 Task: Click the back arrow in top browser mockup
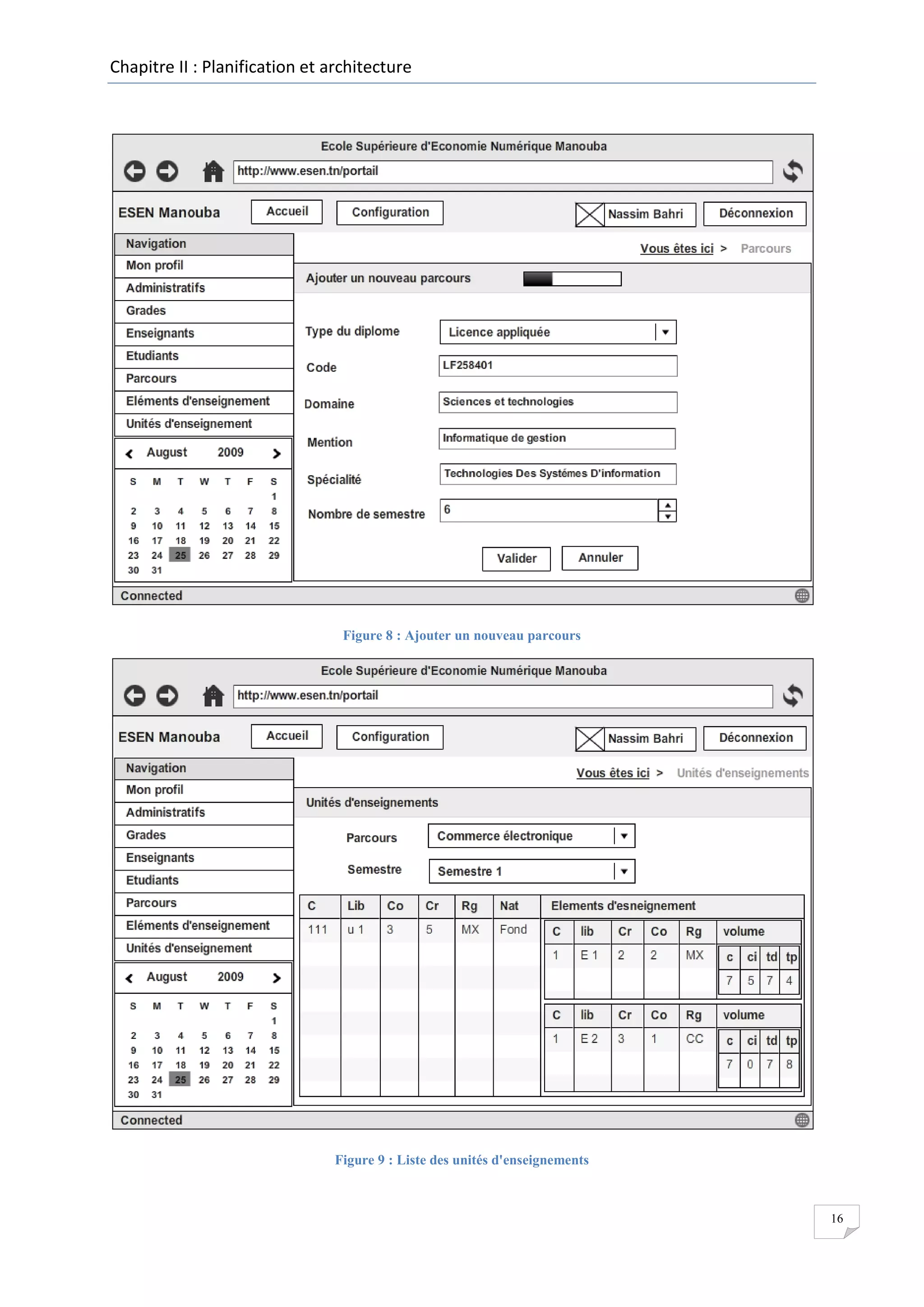tap(135, 171)
